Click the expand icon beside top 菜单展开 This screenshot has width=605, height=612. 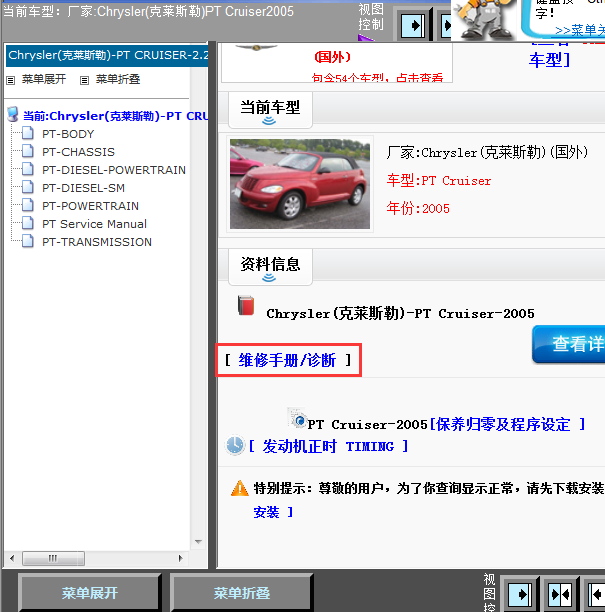[x=11, y=80]
